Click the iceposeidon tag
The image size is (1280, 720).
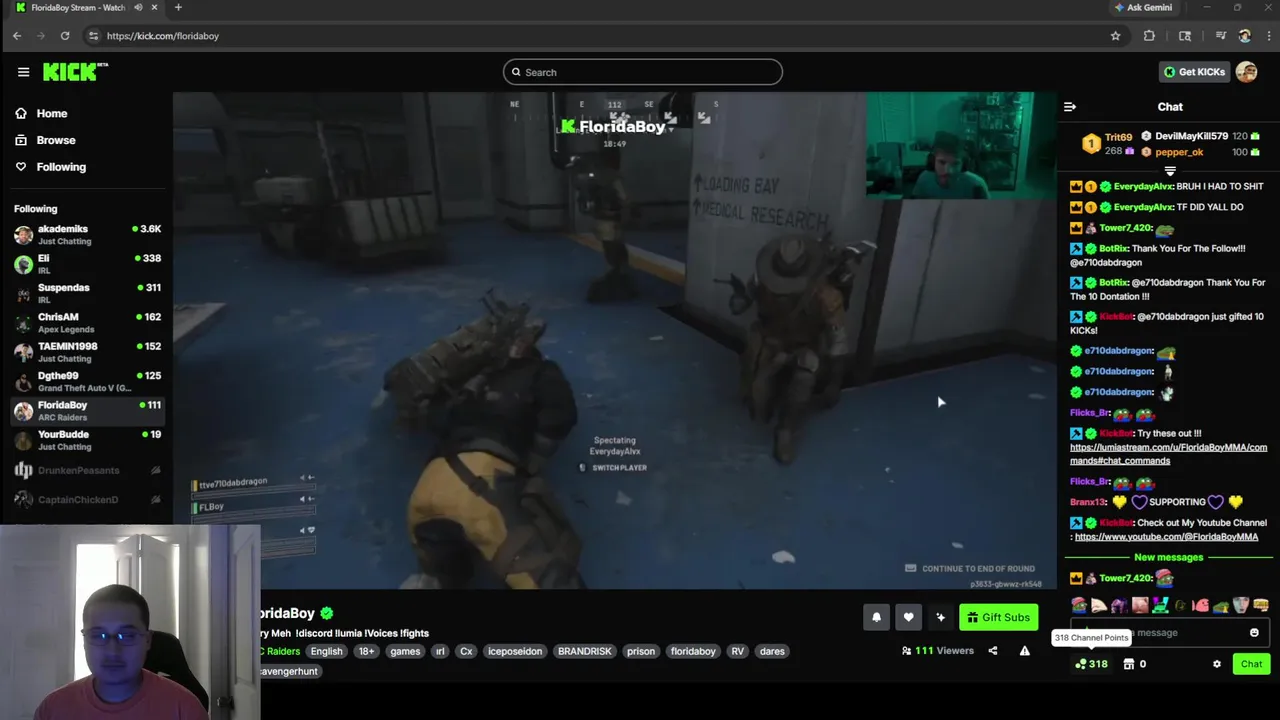(514, 651)
